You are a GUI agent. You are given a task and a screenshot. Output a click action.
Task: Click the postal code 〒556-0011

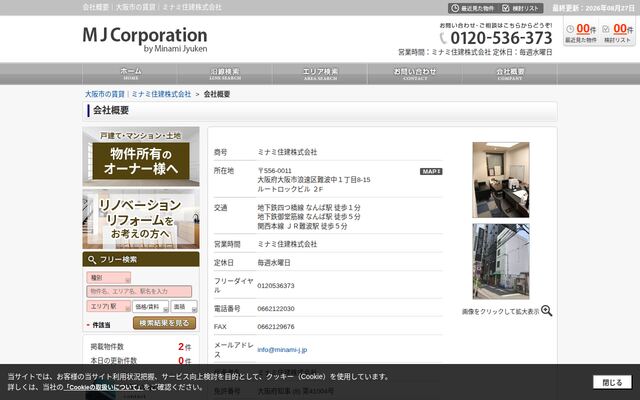(274, 171)
